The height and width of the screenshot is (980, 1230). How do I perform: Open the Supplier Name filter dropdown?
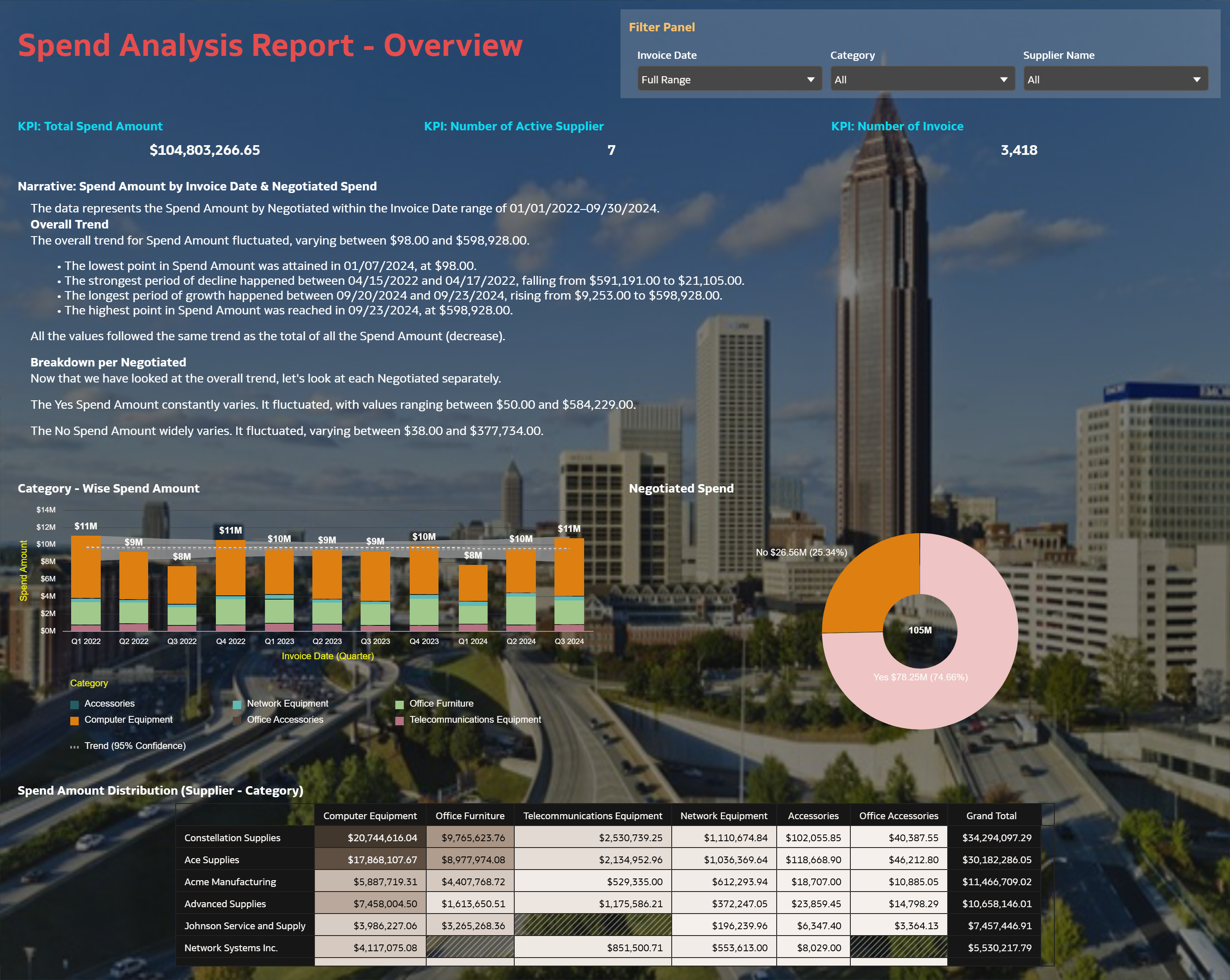(x=1115, y=79)
